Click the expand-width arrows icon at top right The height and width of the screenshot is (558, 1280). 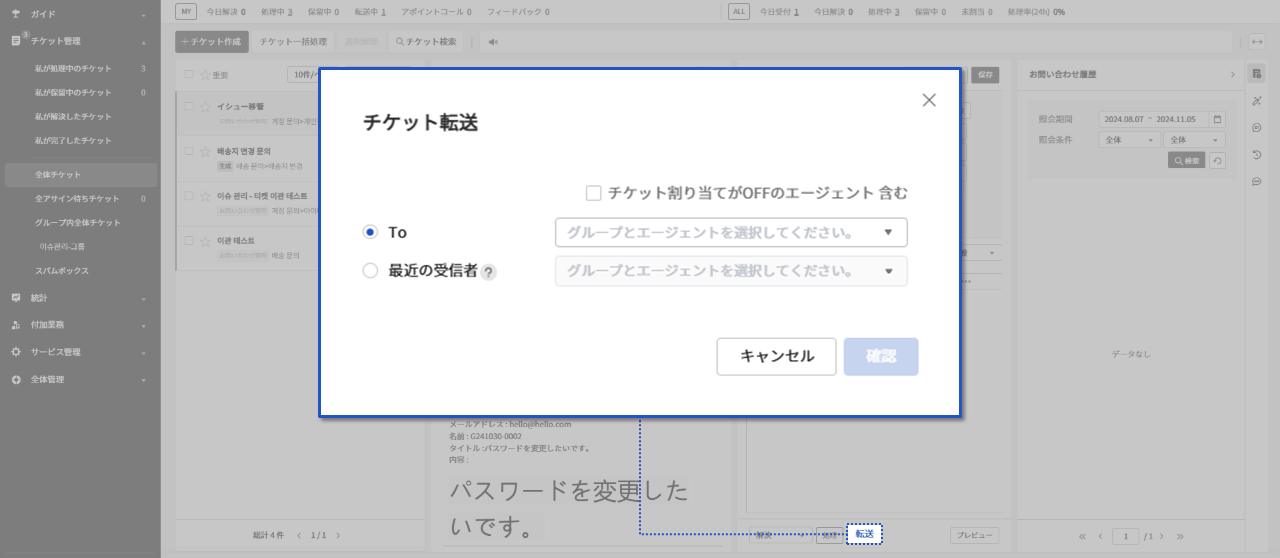1256,42
